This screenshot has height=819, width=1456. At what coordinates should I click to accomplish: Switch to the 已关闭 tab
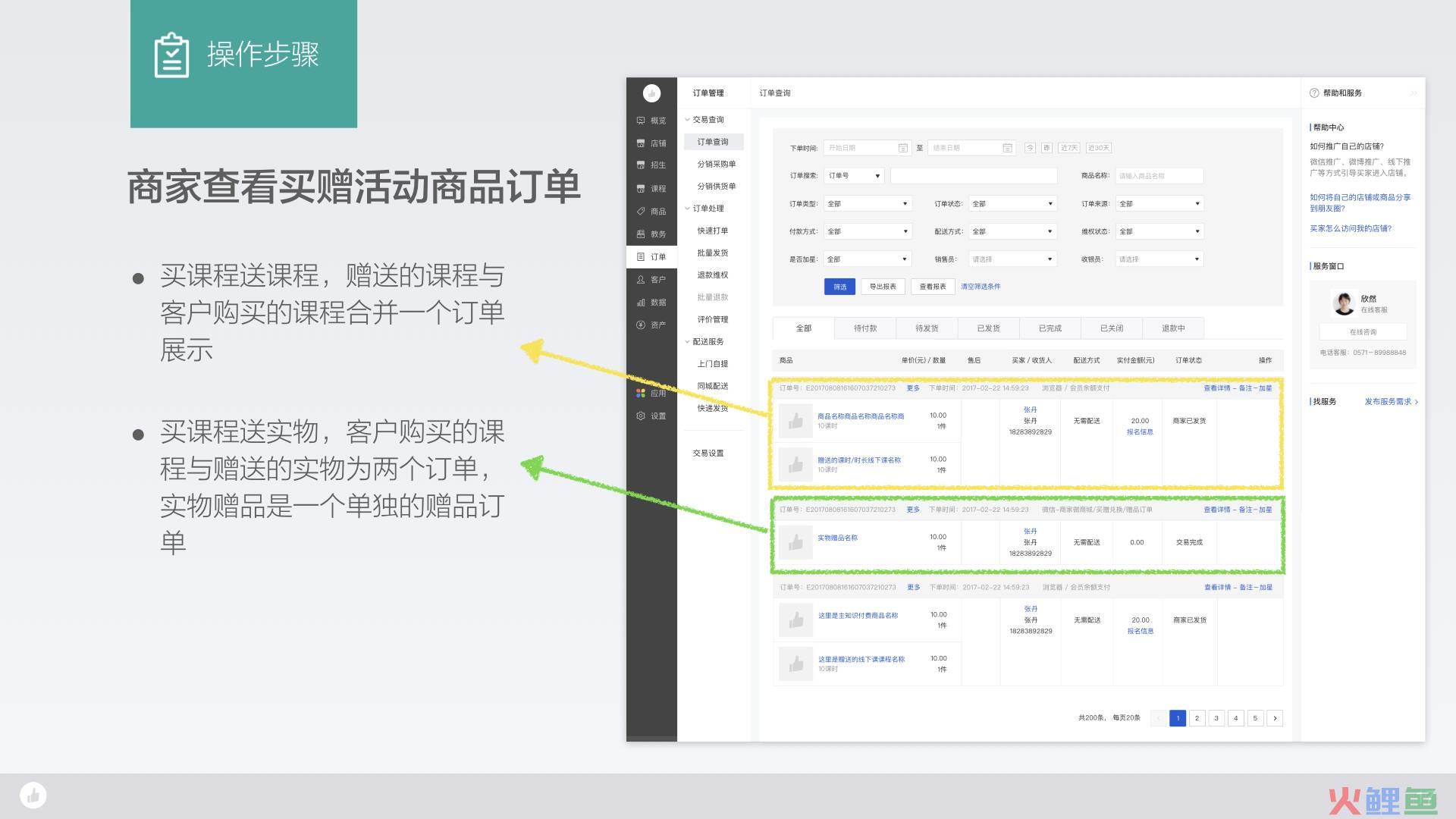click(1112, 328)
